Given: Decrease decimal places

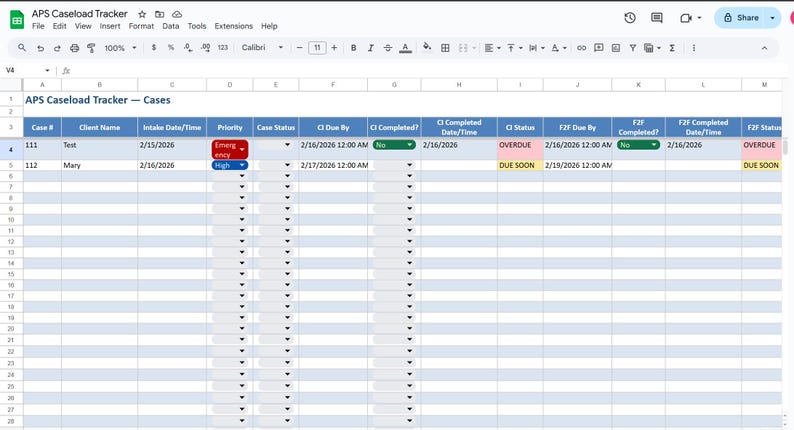Looking at the screenshot, I should 188,48.
